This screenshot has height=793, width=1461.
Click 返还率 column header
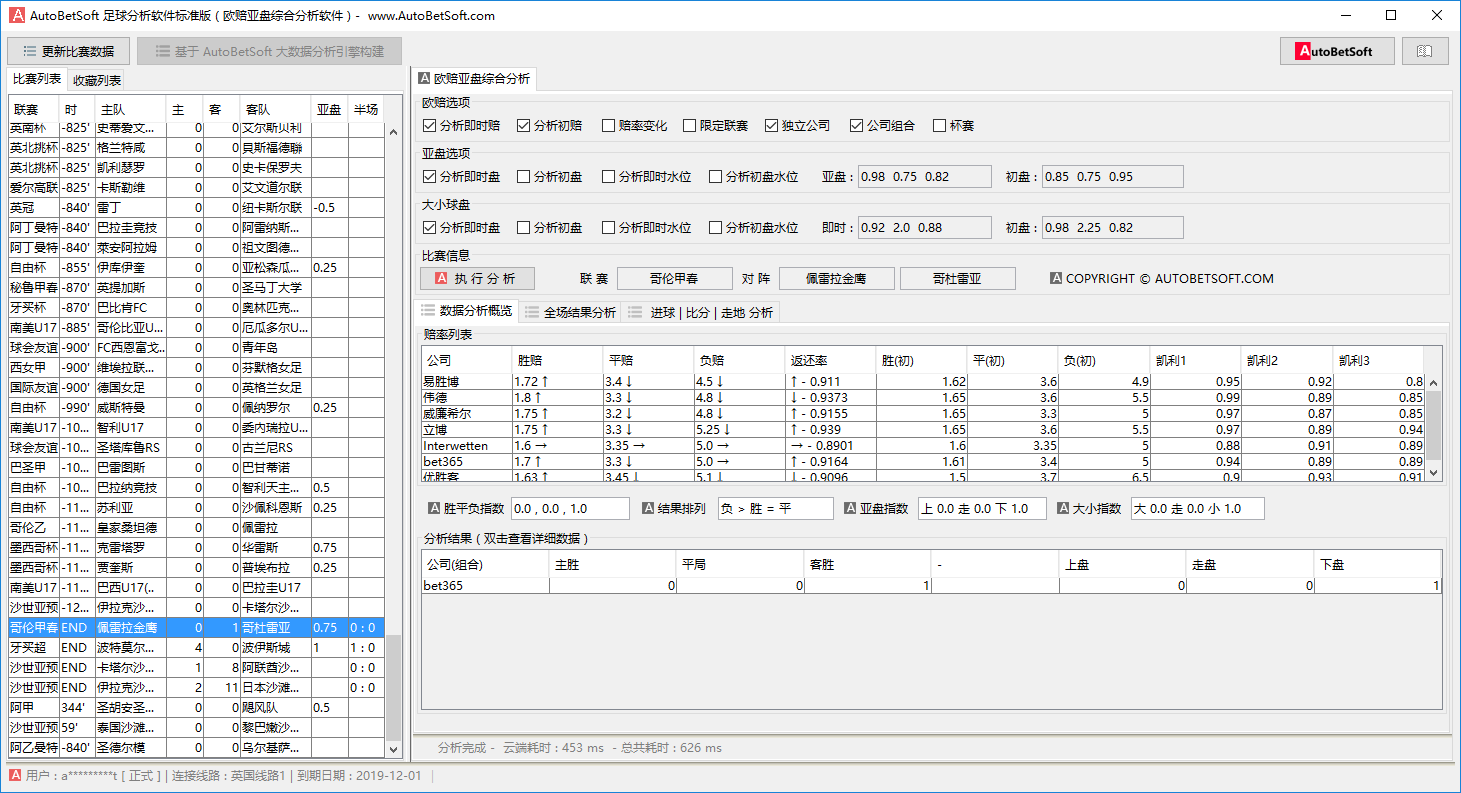(831, 360)
